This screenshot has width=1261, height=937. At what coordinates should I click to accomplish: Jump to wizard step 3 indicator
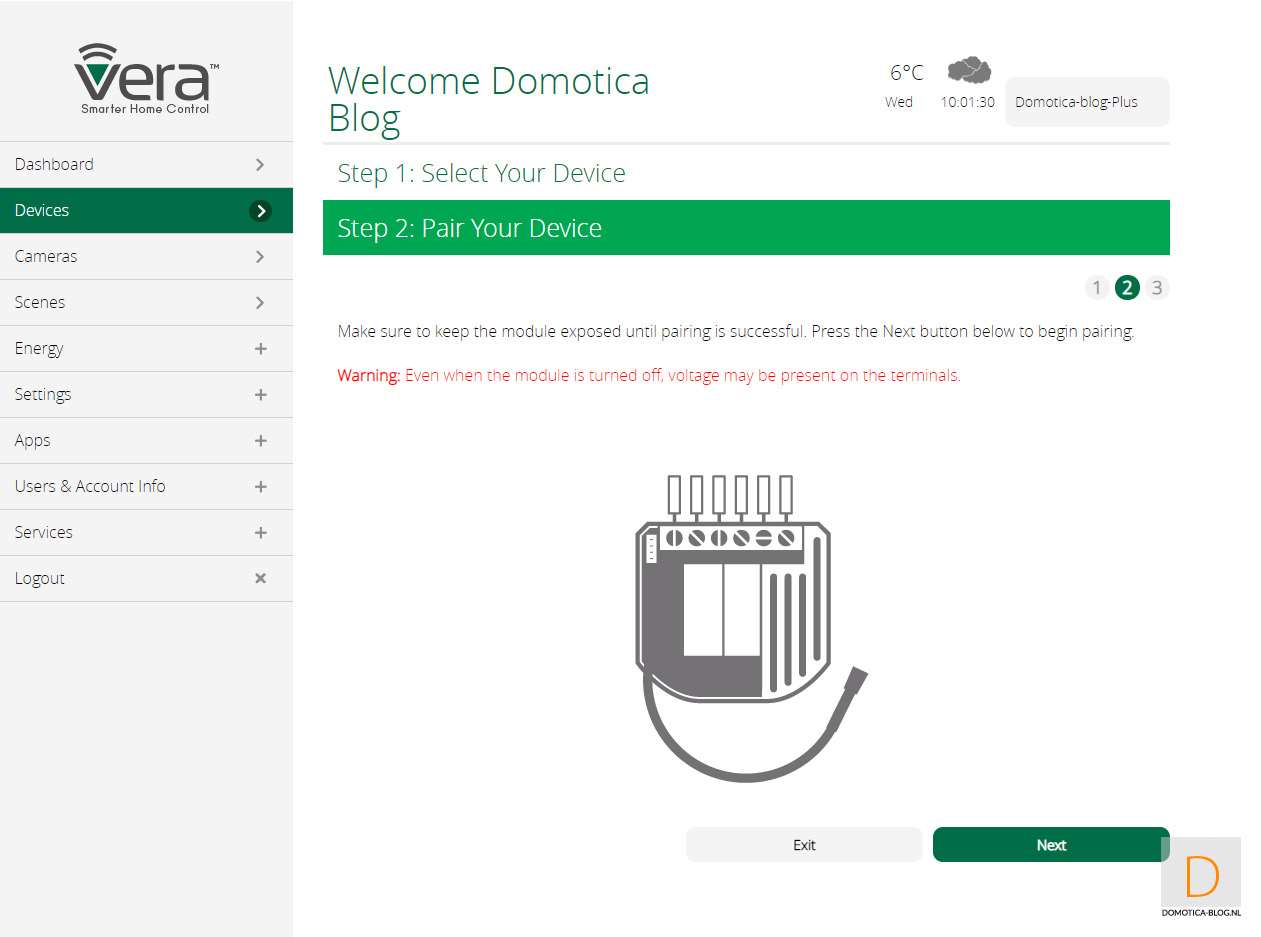[x=1157, y=288]
